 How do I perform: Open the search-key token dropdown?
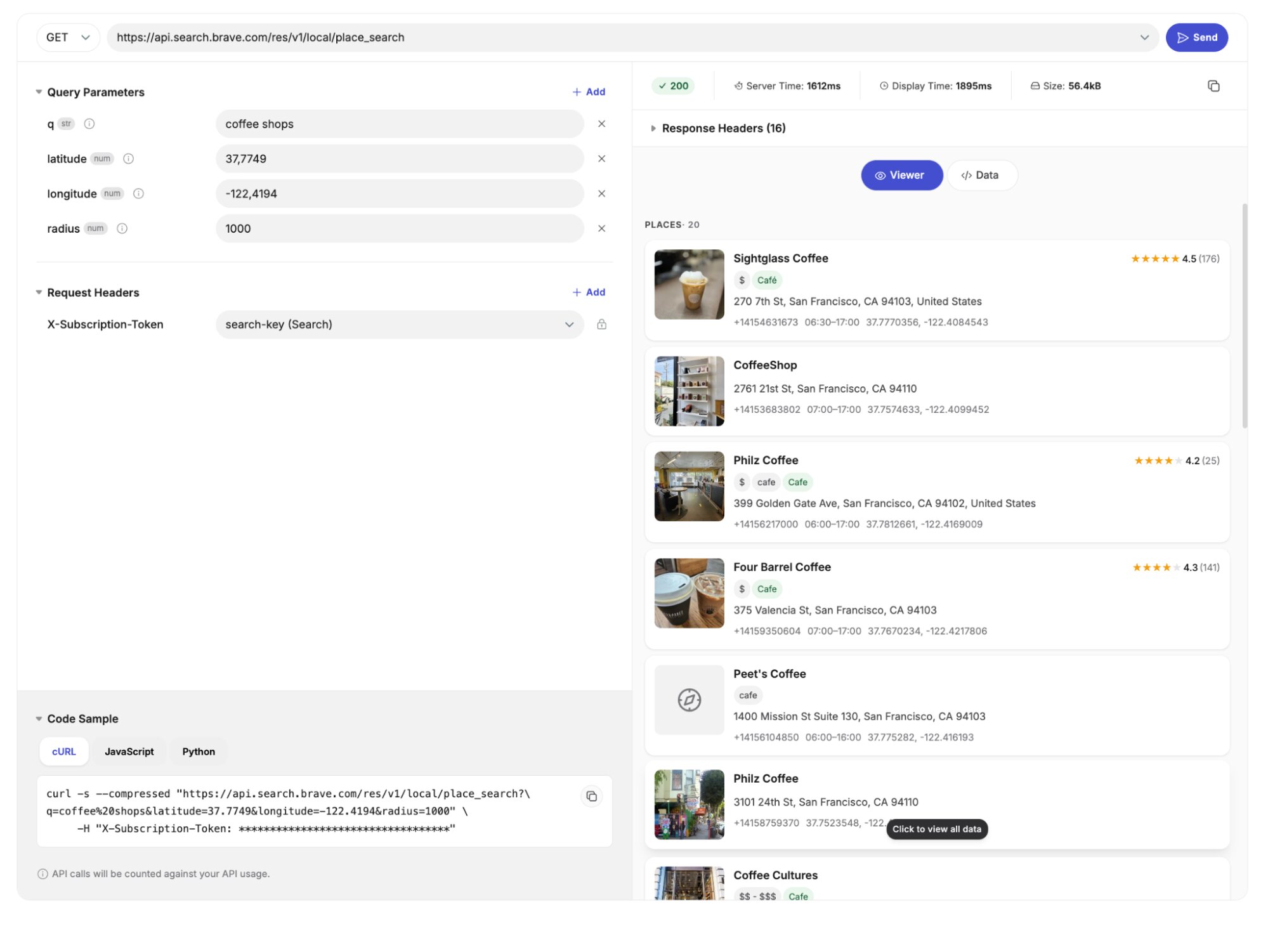[399, 324]
